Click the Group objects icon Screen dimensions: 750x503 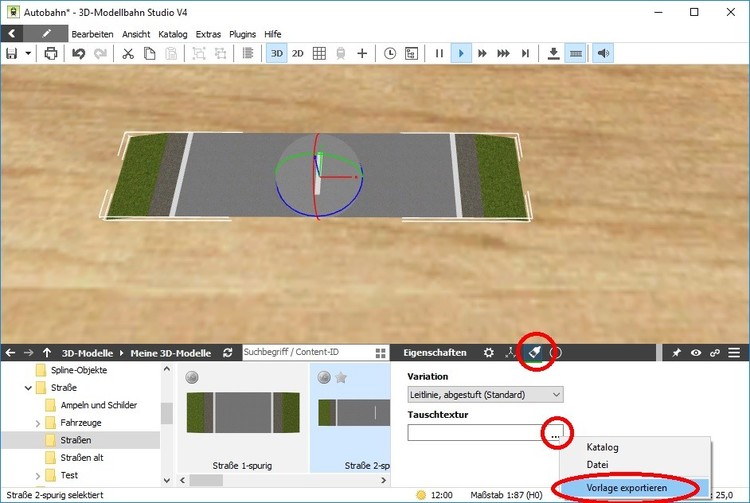pos(199,54)
